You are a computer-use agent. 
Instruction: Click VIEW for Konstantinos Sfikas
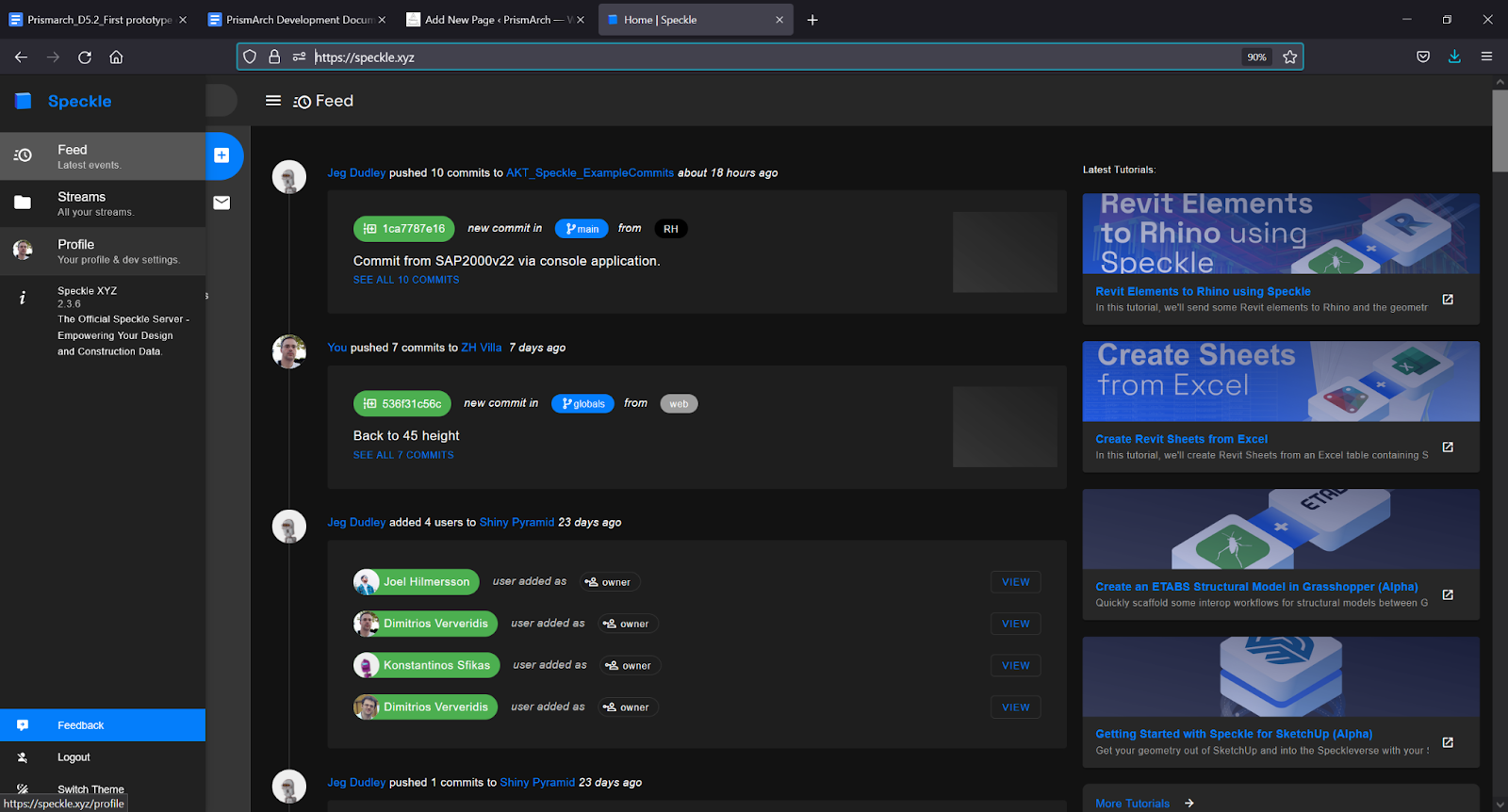[x=1016, y=666]
